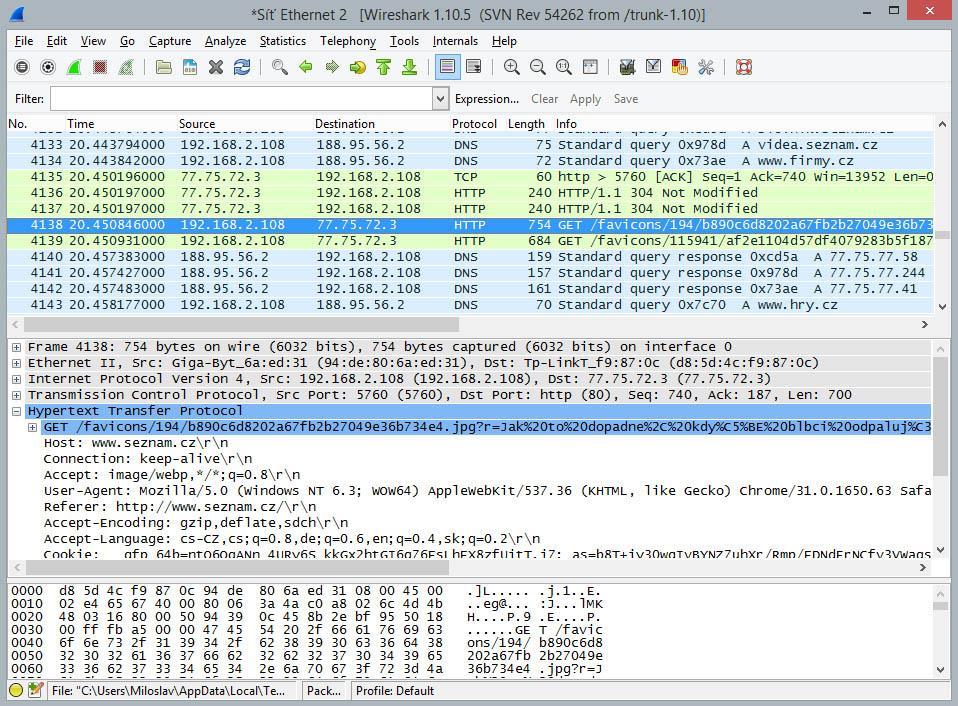Expand the GET /favicons/194 request line
Image resolution: width=958 pixels, height=706 pixels.
click(x=32, y=427)
